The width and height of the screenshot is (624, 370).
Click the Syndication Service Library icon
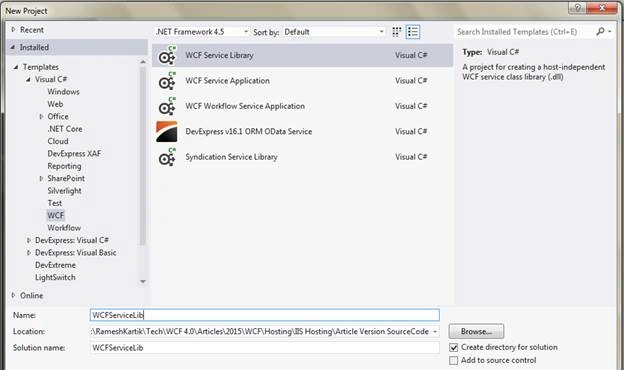(x=167, y=157)
